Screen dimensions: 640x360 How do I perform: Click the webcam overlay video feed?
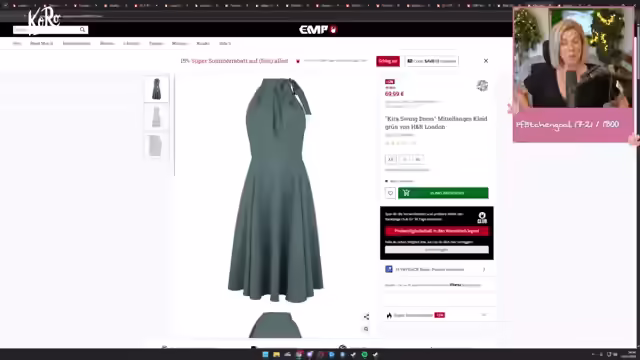(573, 58)
